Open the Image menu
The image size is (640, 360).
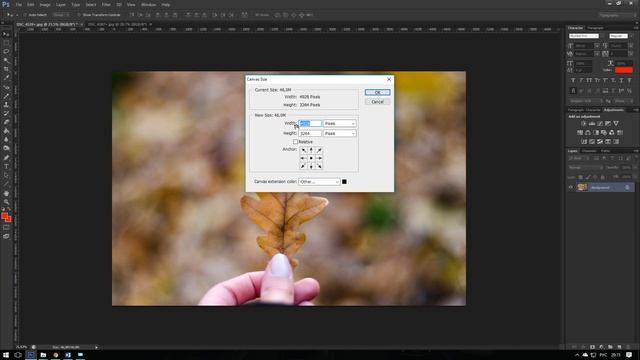pos(45,4)
